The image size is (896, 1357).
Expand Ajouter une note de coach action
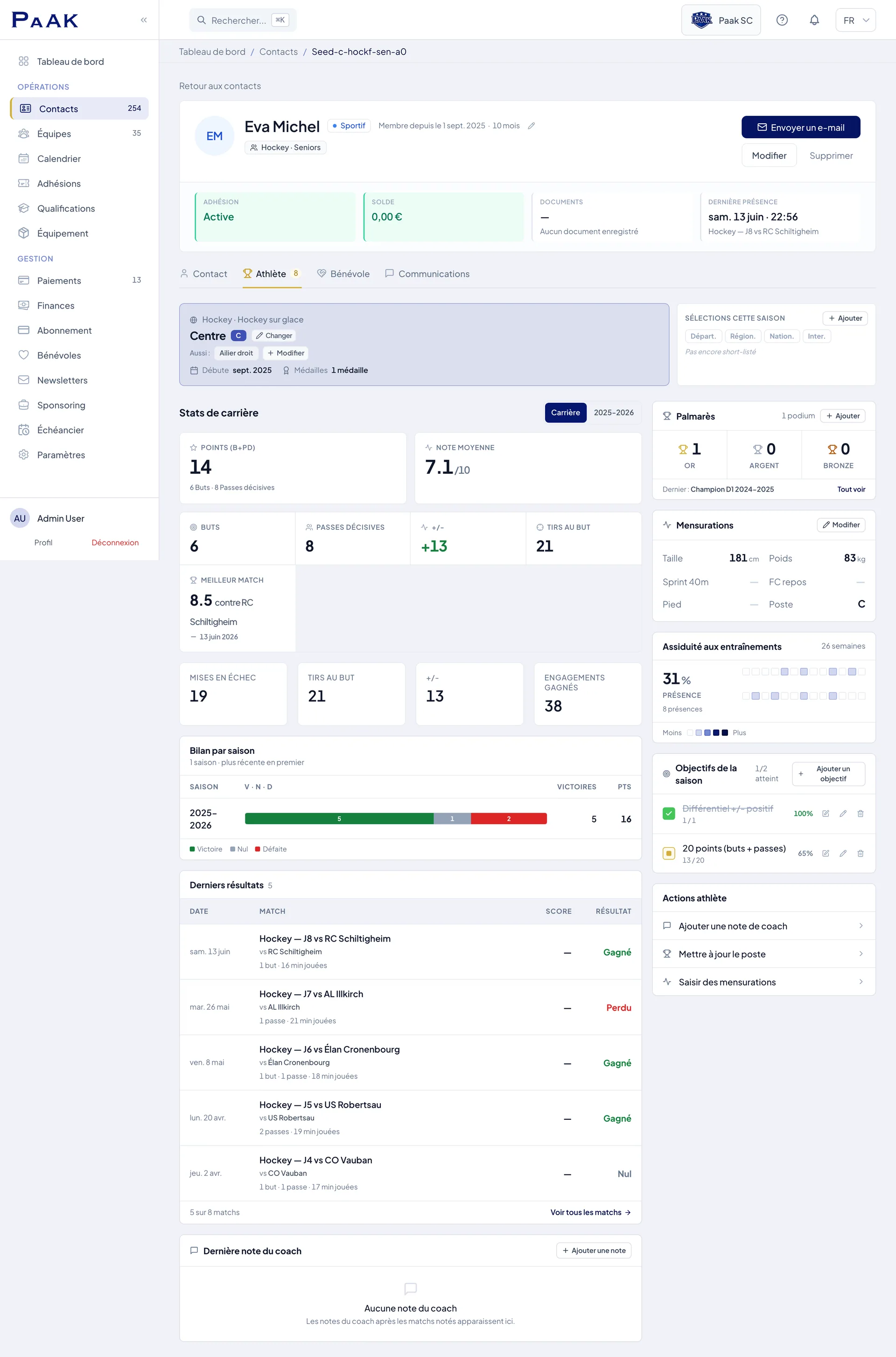pyautogui.click(x=763, y=926)
